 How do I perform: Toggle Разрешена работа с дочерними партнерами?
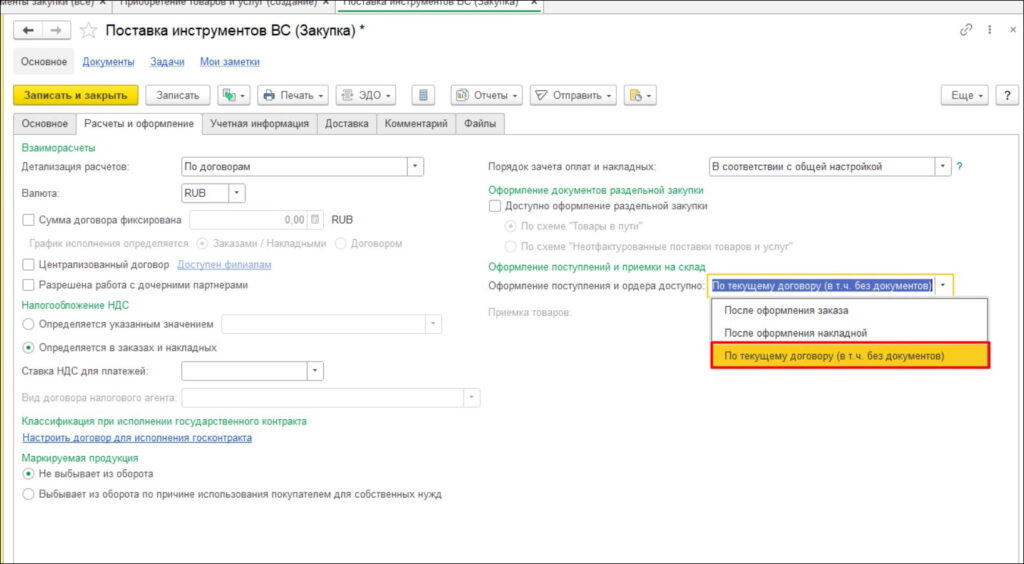pyautogui.click(x=28, y=285)
